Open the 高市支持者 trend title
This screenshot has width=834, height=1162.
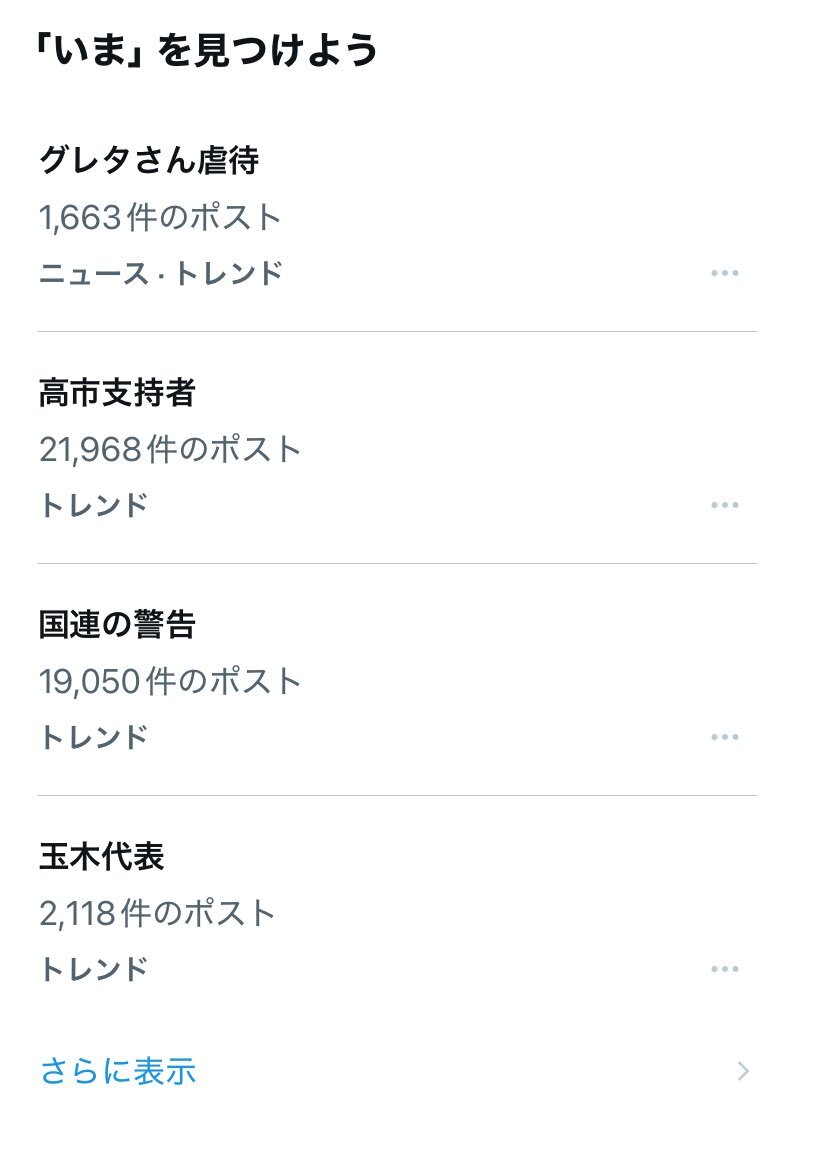117,393
